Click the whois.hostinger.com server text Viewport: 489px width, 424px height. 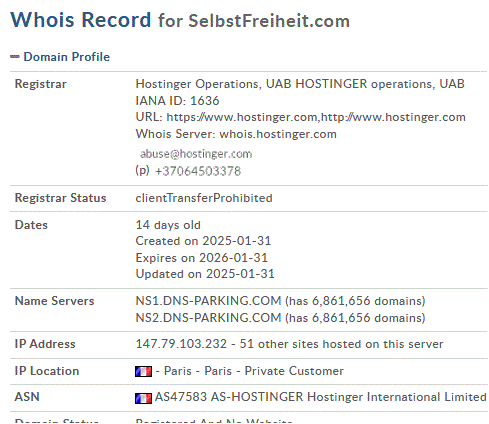coord(278,134)
